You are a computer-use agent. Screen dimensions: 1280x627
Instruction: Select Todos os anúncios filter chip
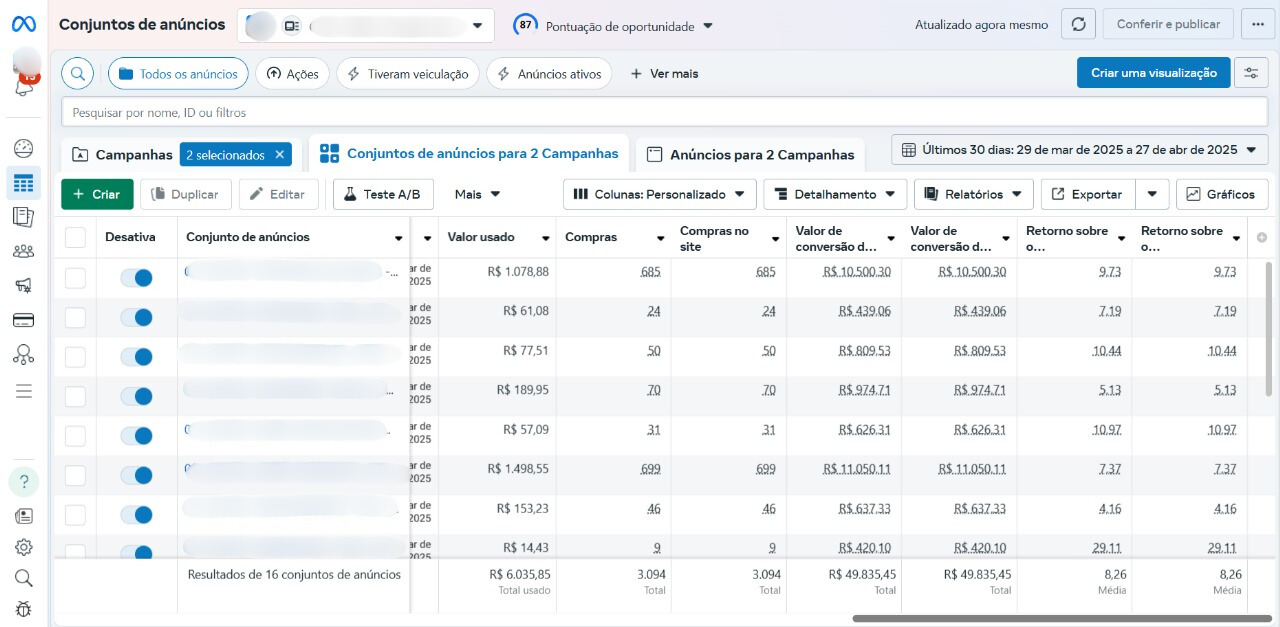coord(178,73)
